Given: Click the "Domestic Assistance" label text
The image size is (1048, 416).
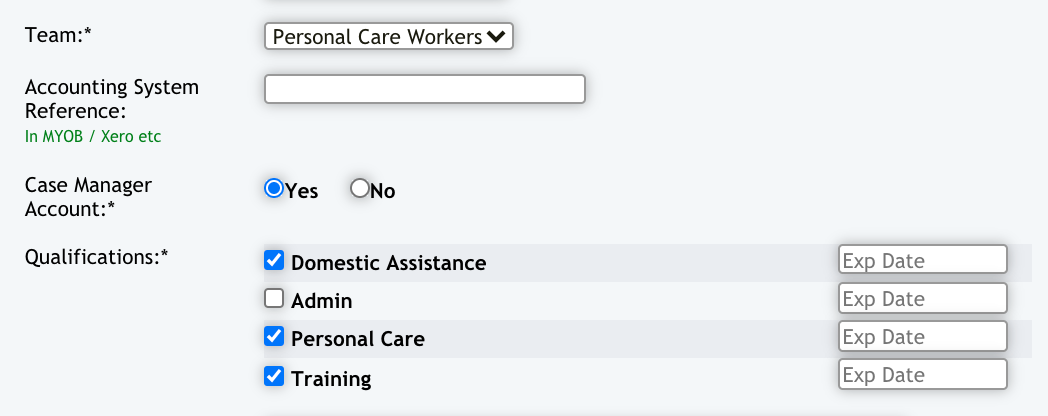Looking at the screenshot, I should coord(388,263).
